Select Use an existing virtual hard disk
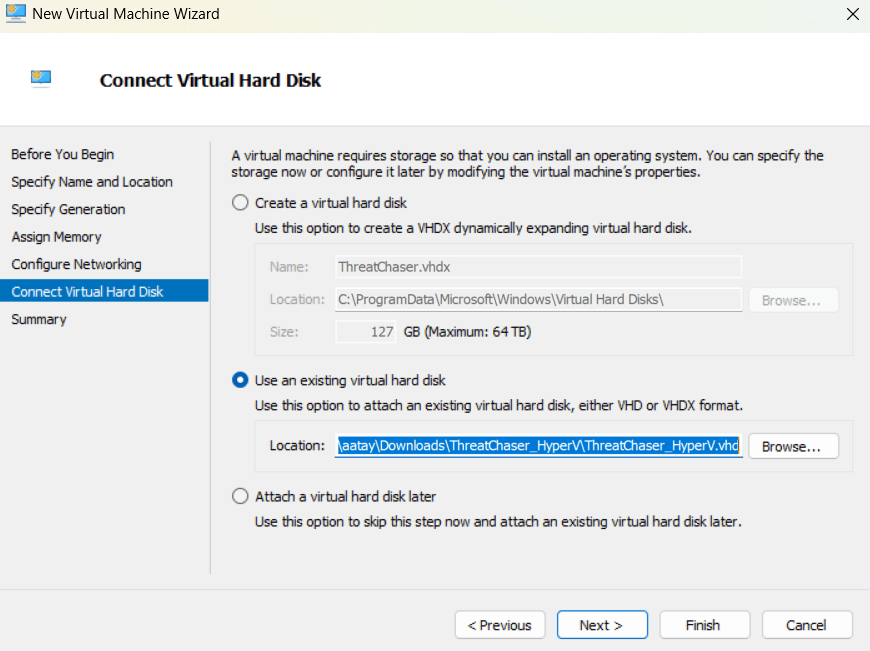The width and height of the screenshot is (870, 651). (x=240, y=381)
